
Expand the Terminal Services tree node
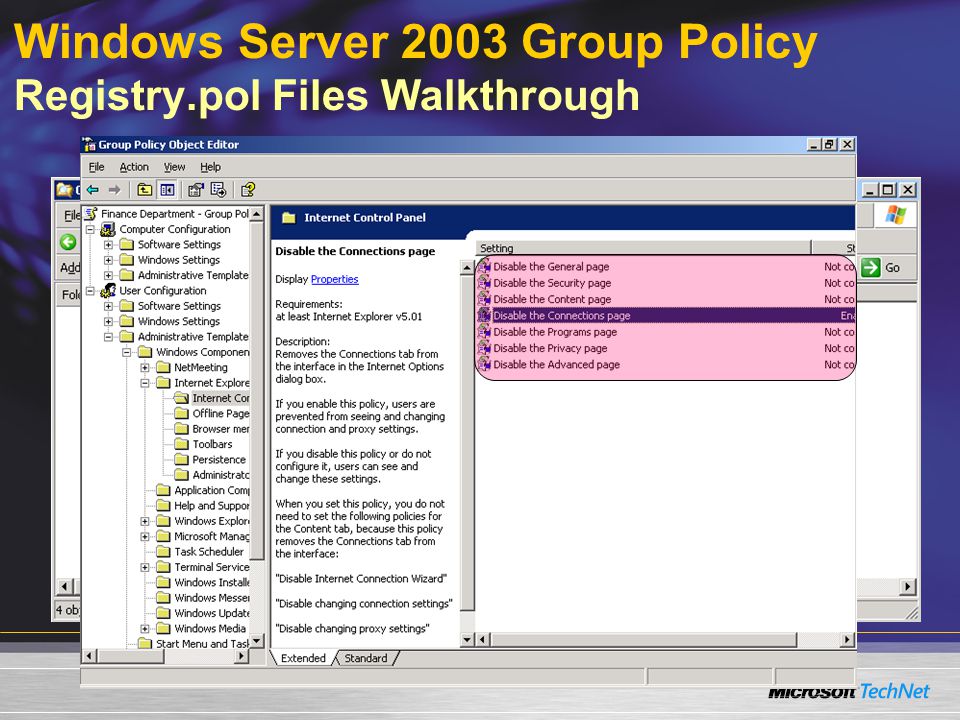(x=145, y=567)
